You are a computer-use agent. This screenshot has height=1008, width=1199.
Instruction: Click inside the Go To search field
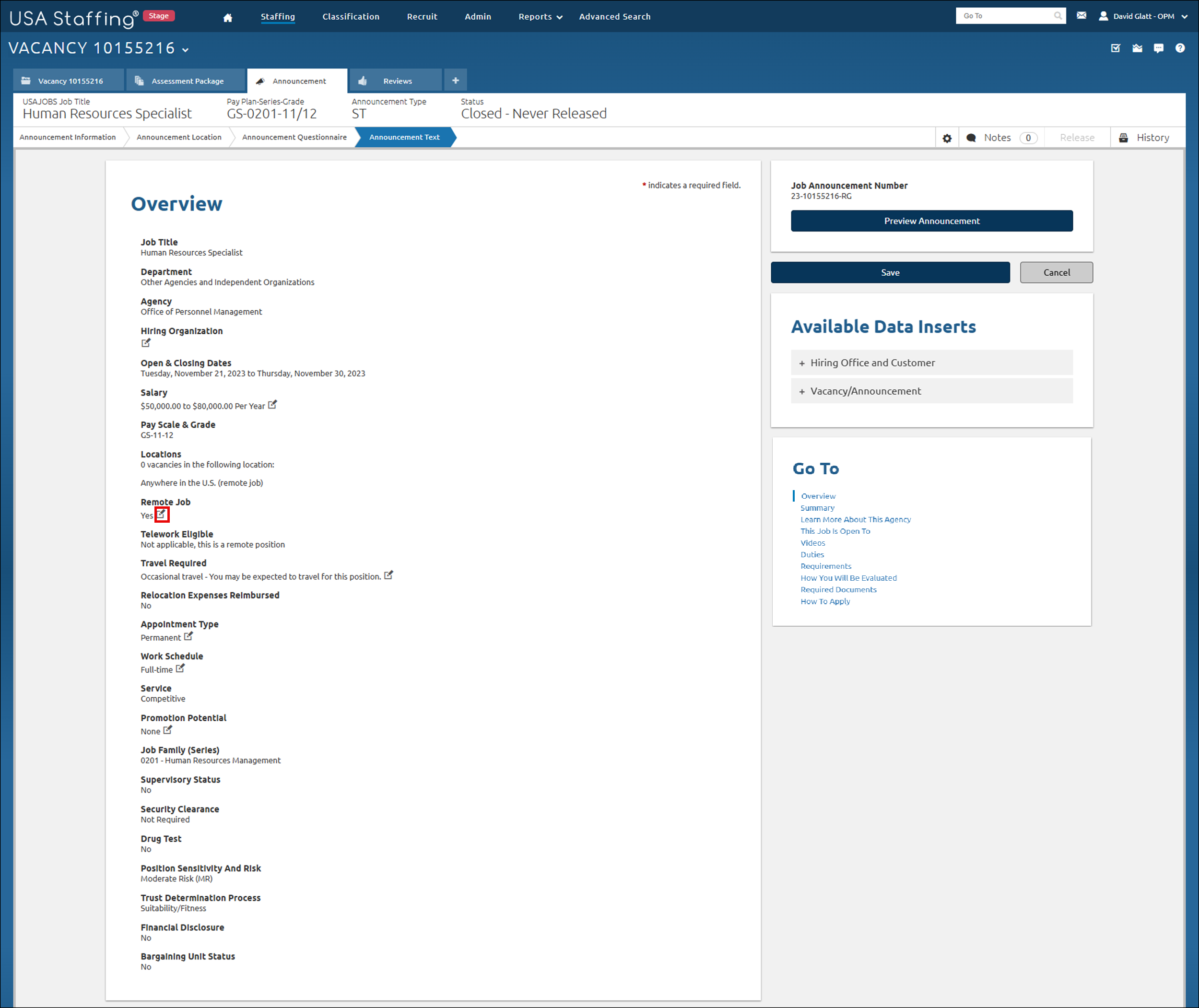1007,15
